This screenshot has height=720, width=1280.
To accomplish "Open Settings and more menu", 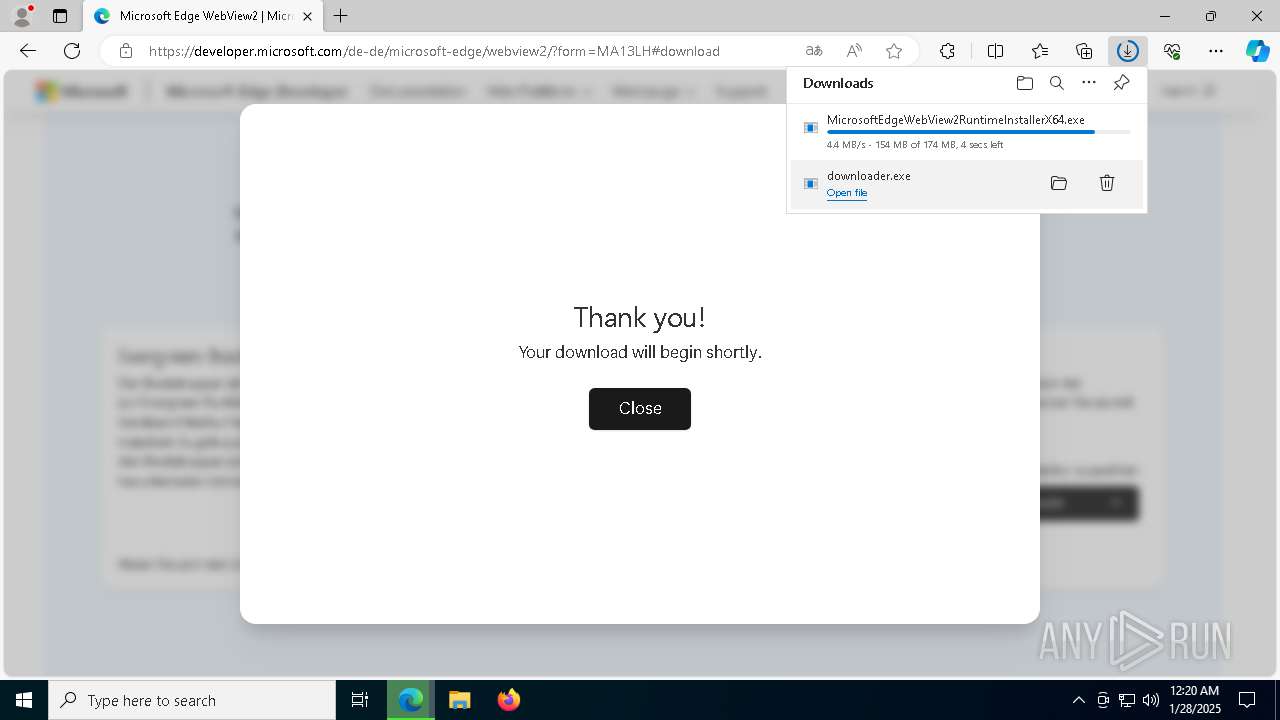I will click(x=1216, y=51).
